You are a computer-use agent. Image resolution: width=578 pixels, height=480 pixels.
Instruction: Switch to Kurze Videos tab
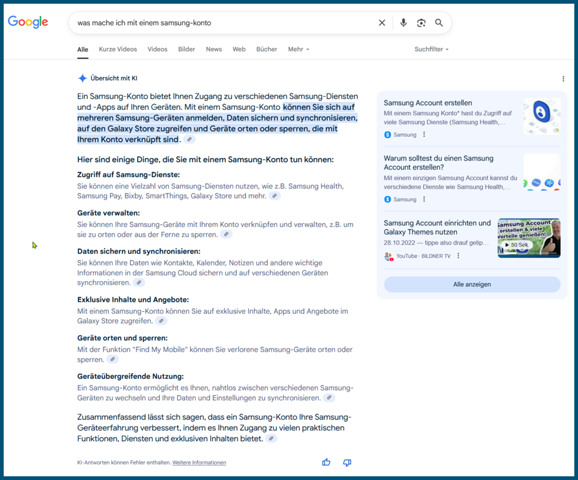click(x=118, y=49)
